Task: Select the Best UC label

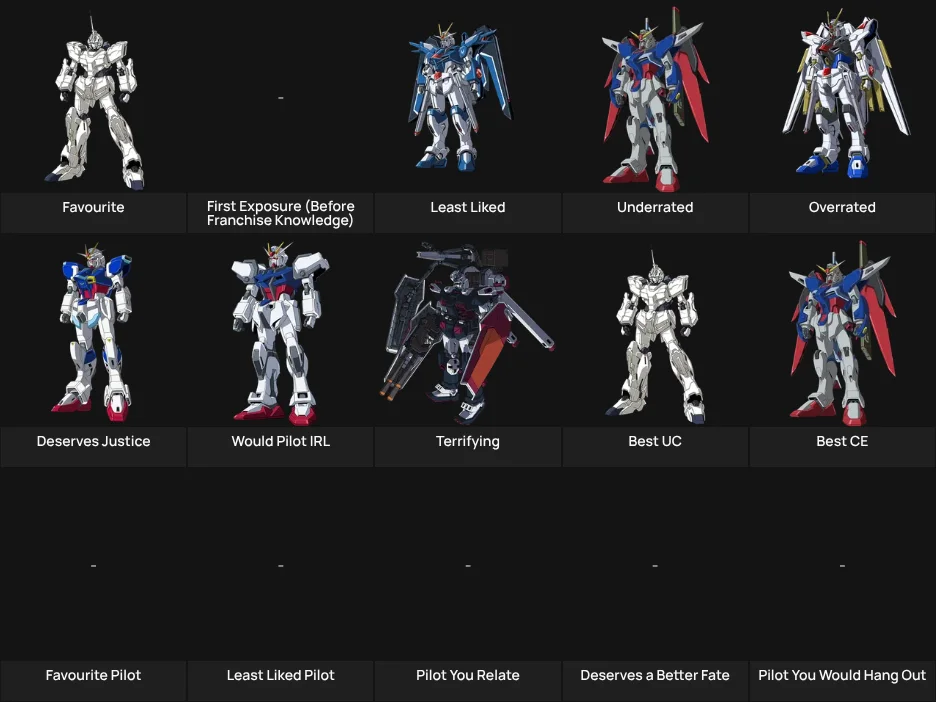Action: (655, 441)
